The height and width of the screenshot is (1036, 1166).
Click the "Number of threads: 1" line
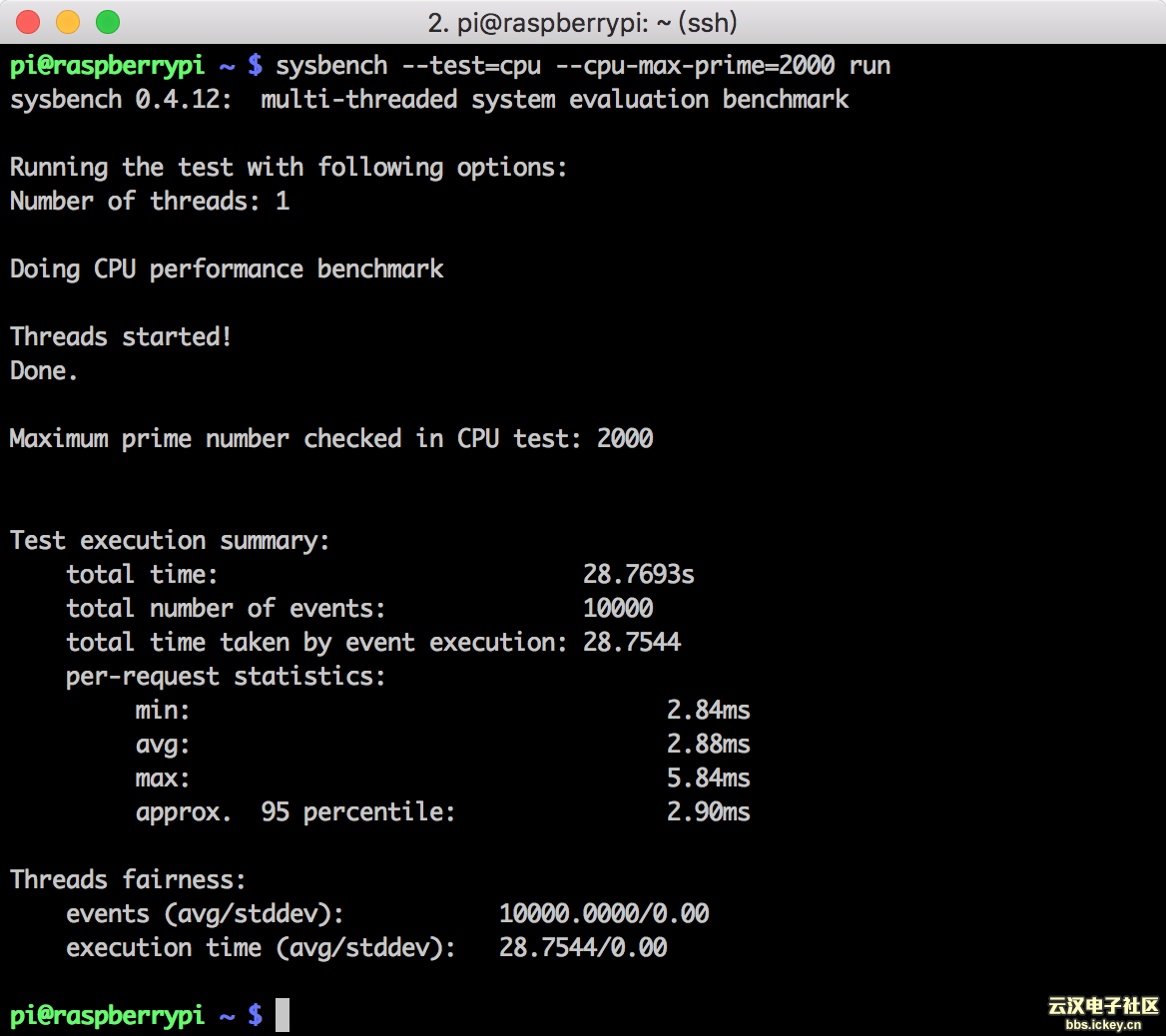150,202
